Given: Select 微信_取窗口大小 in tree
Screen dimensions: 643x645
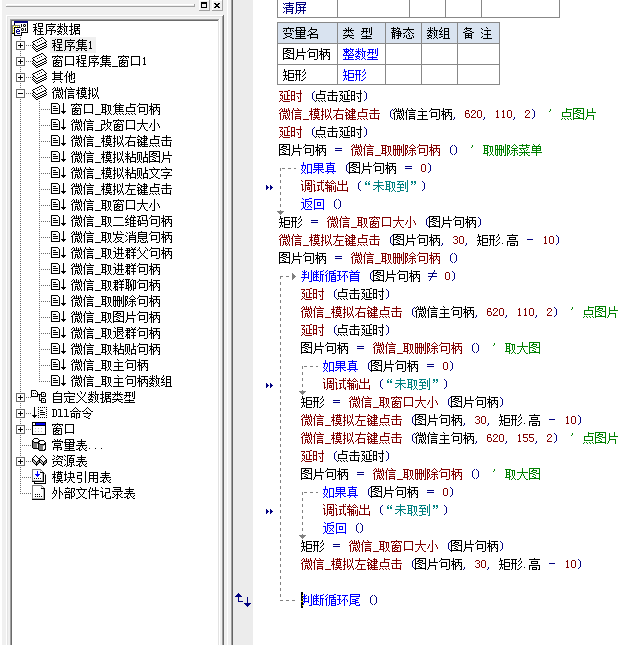Looking at the screenshot, I should (116, 205).
